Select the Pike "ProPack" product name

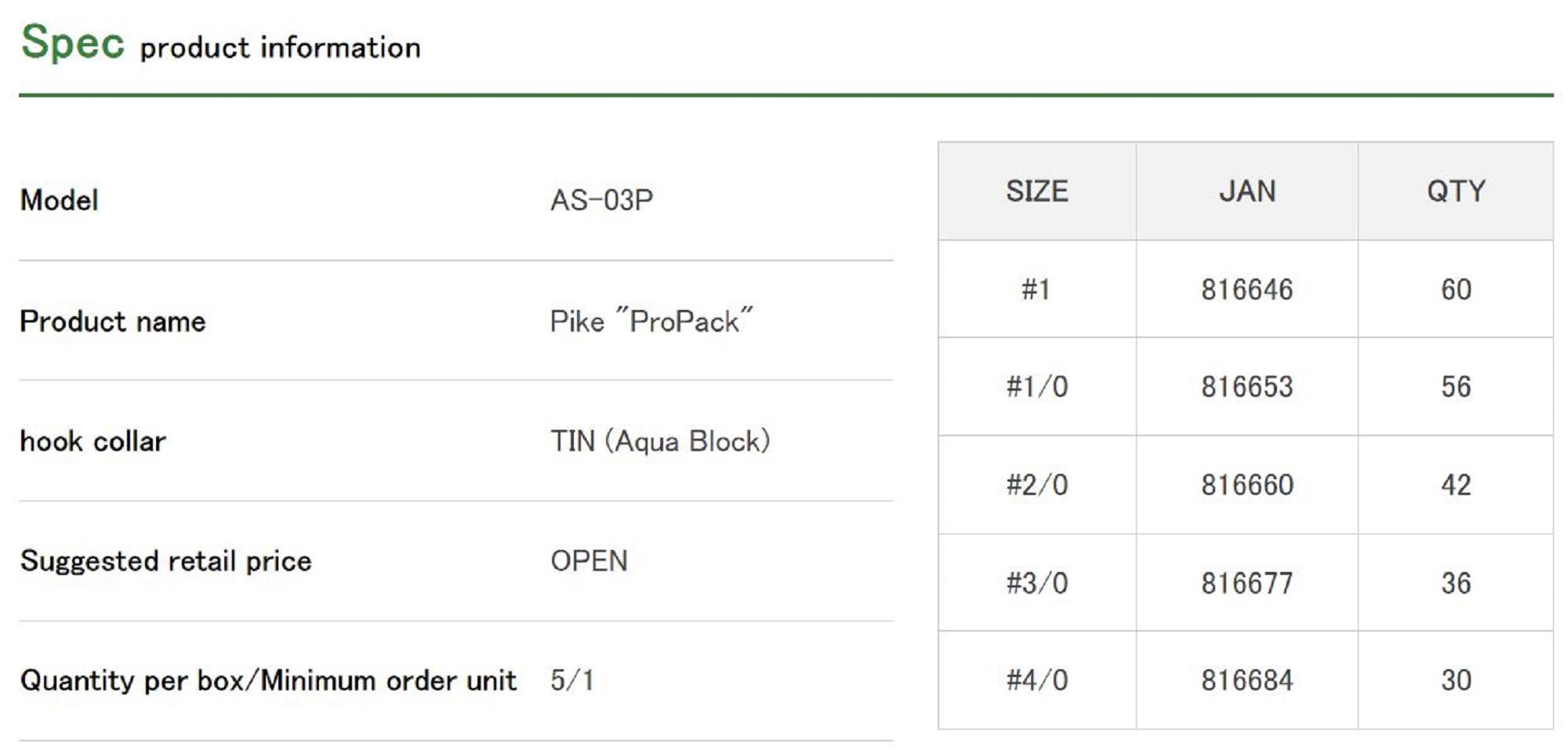click(651, 322)
